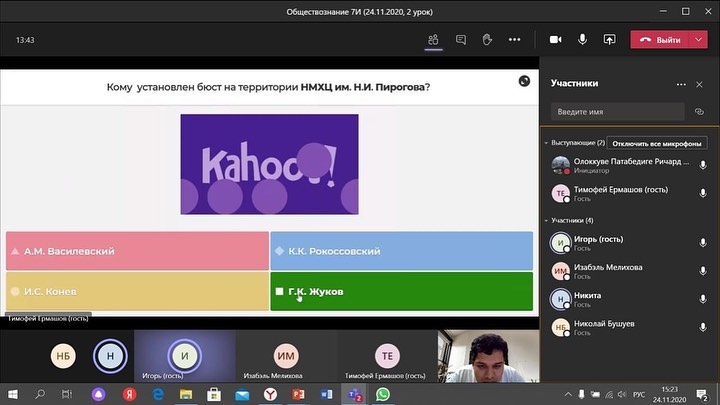Viewport: 720px width, 405px height.
Task: Mute microphone of Никита
Action: 703,299
